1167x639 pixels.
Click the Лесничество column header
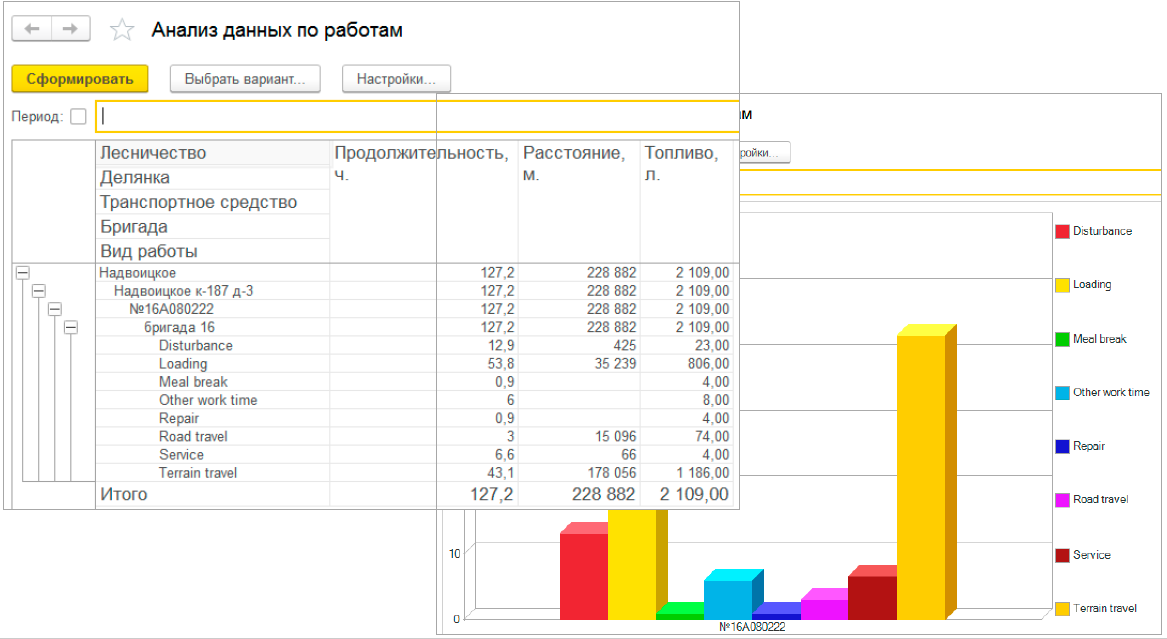(153, 153)
